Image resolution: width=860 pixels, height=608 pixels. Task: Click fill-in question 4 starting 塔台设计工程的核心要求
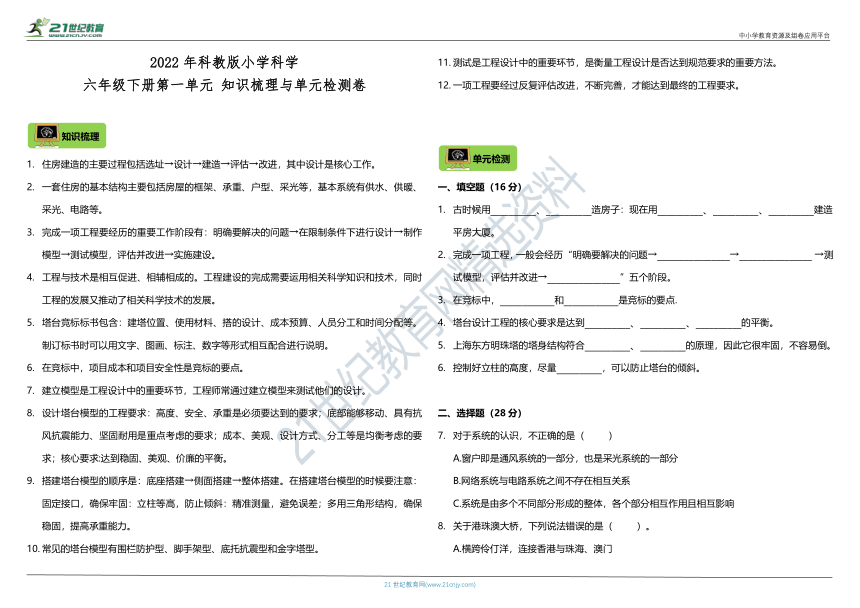[606, 323]
